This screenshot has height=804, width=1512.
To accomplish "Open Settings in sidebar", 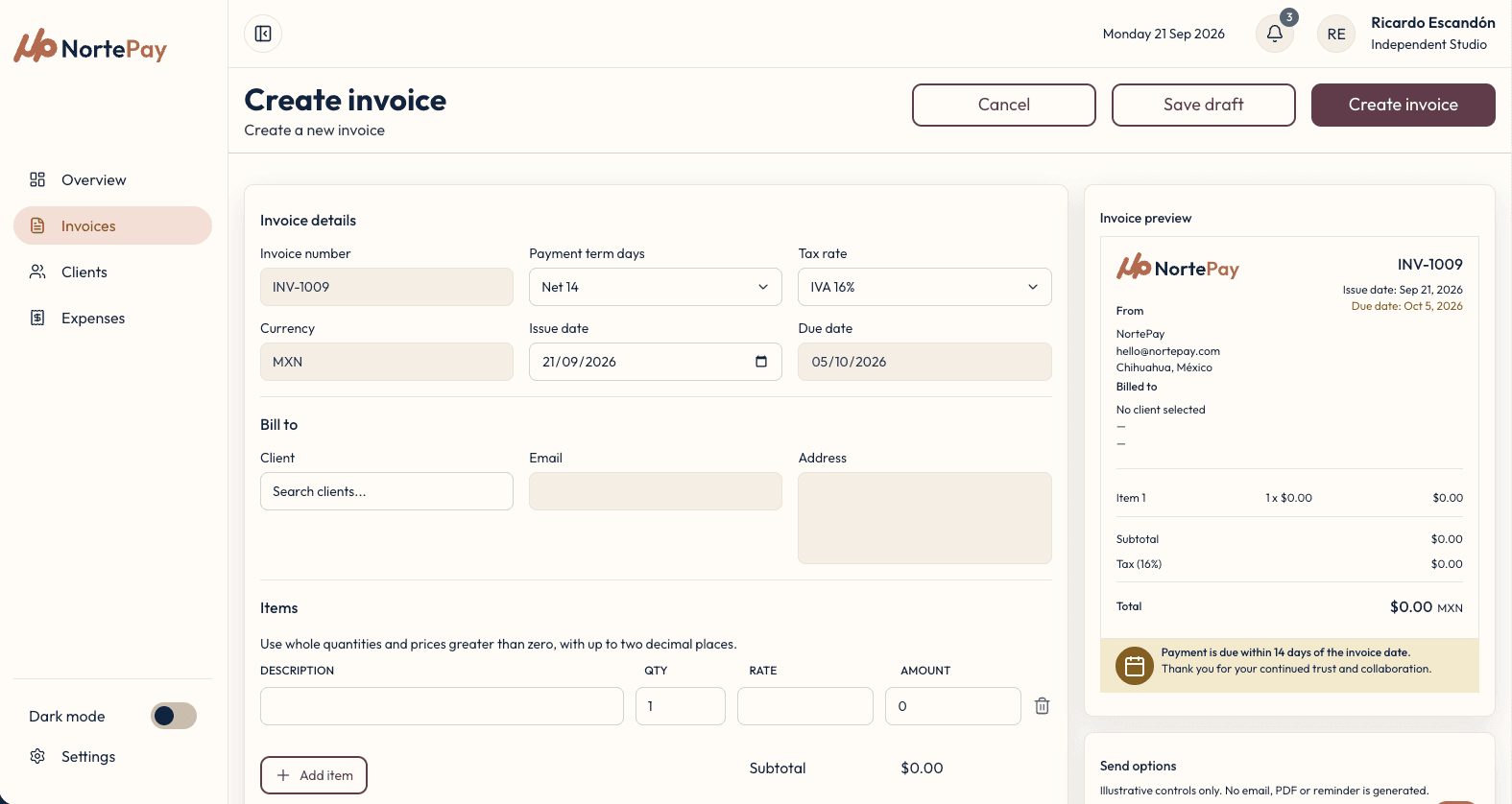I will [x=113, y=756].
